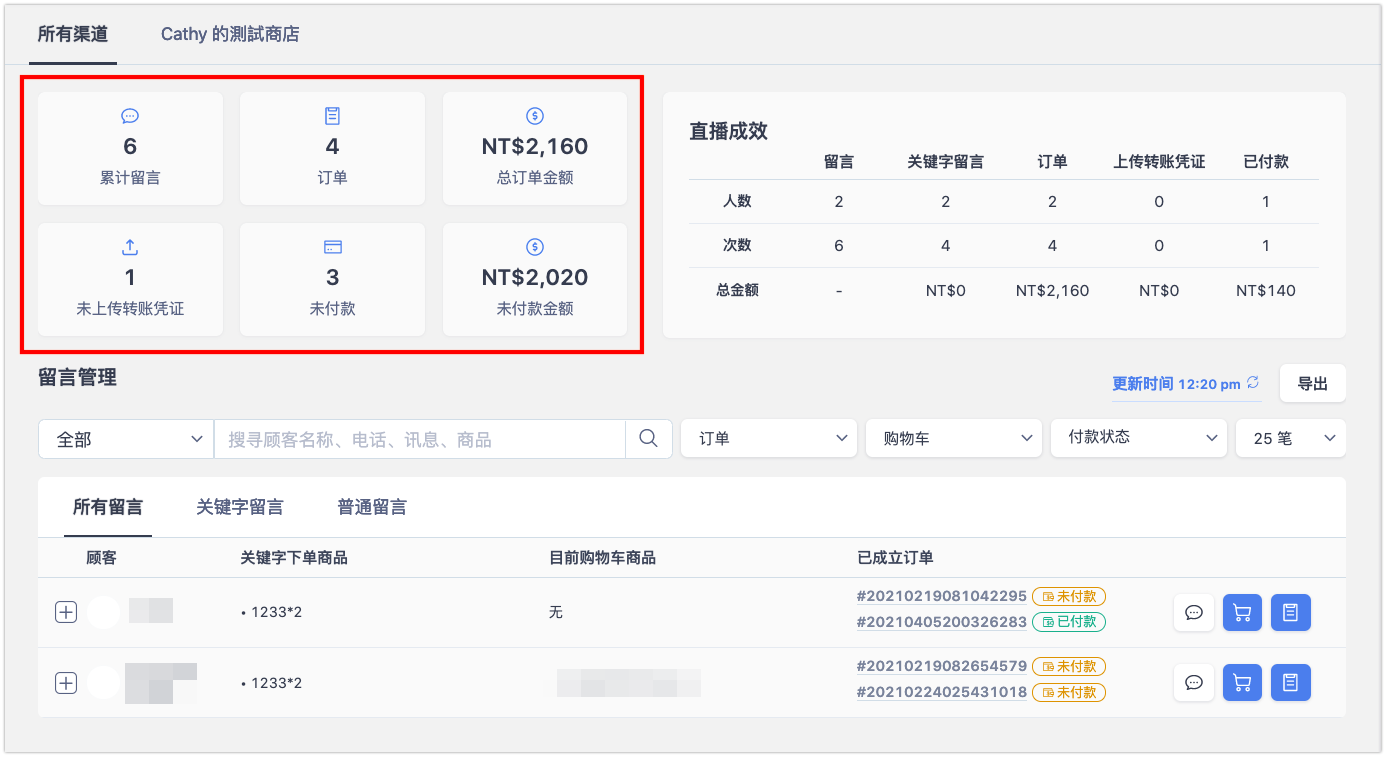The image size is (1386, 757).
Task: Select the 所有留言 tab
Action: tap(107, 507)
